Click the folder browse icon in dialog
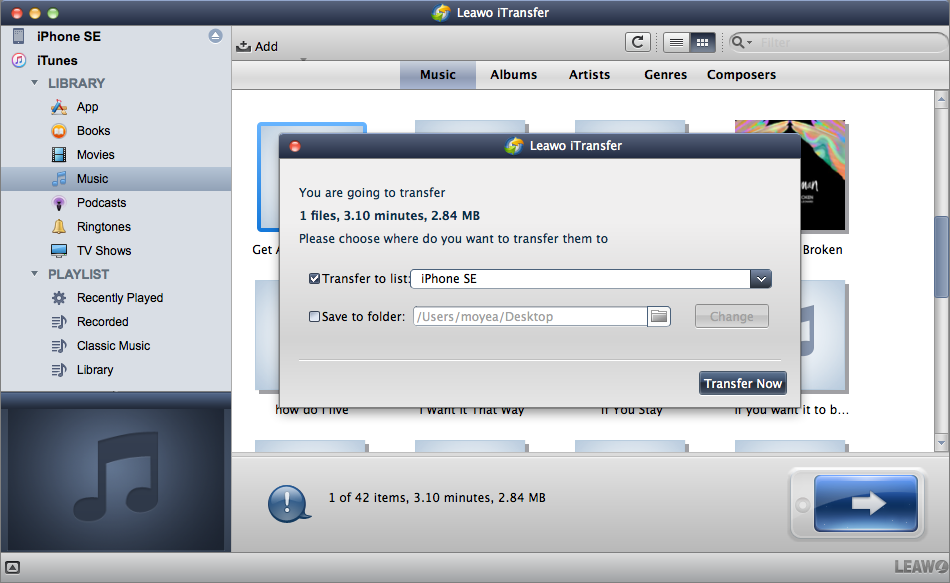The height and width of the screenshot is (583, 950). pos(658,316)
